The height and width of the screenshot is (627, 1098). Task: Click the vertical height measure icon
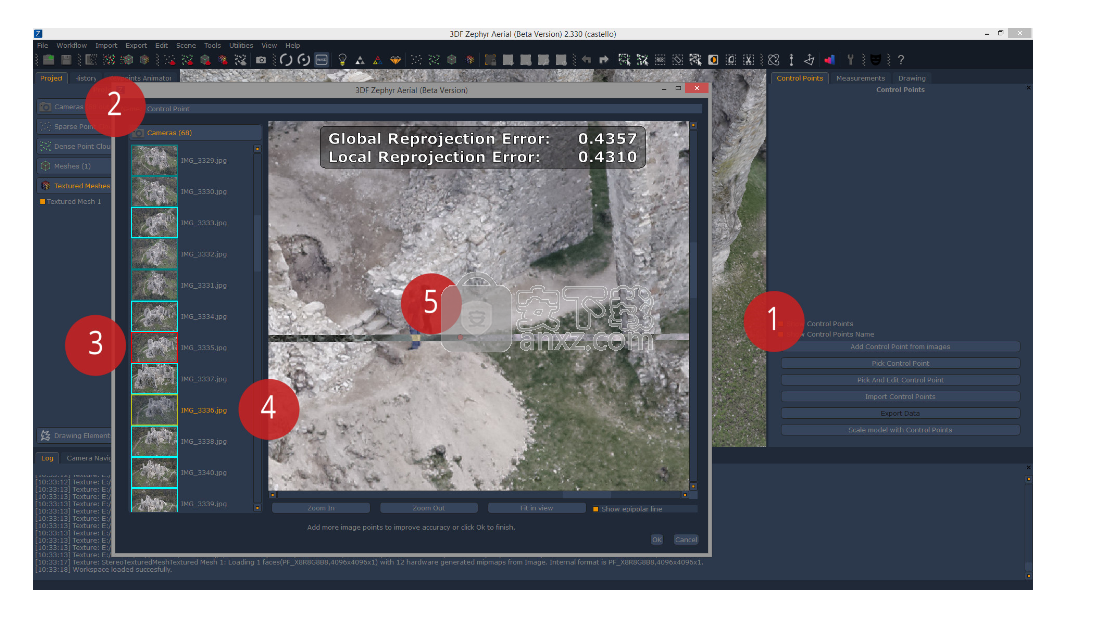[791, 60]
